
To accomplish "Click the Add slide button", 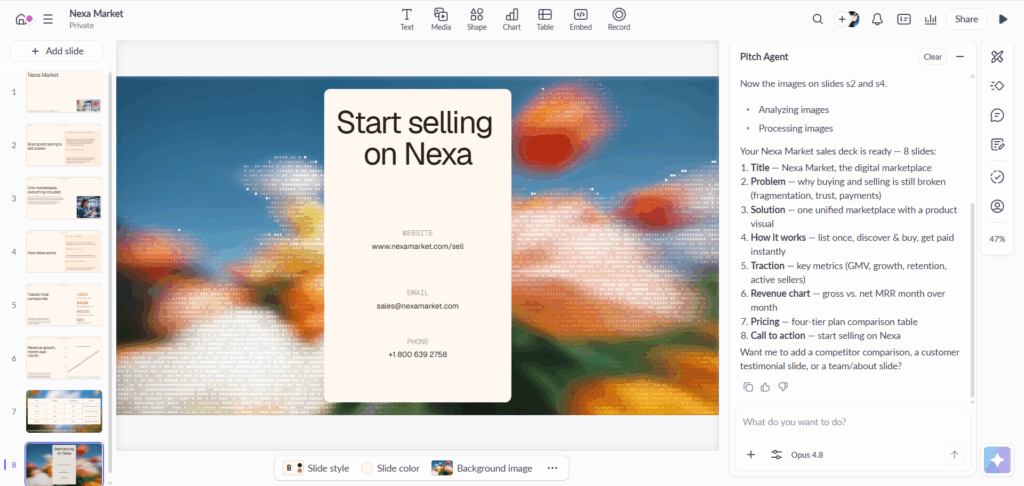I will click(57, 51).
